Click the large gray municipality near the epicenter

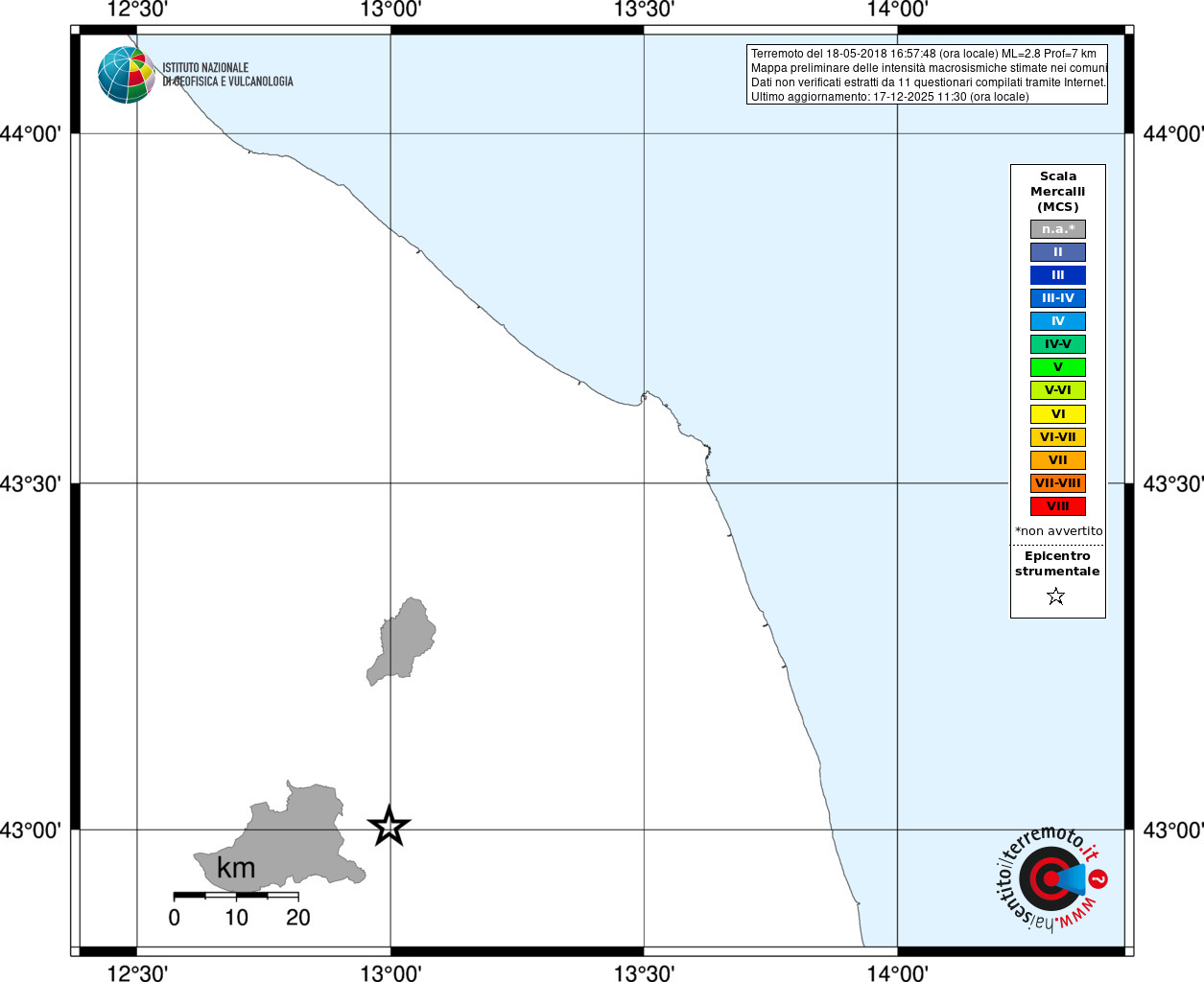288,836
